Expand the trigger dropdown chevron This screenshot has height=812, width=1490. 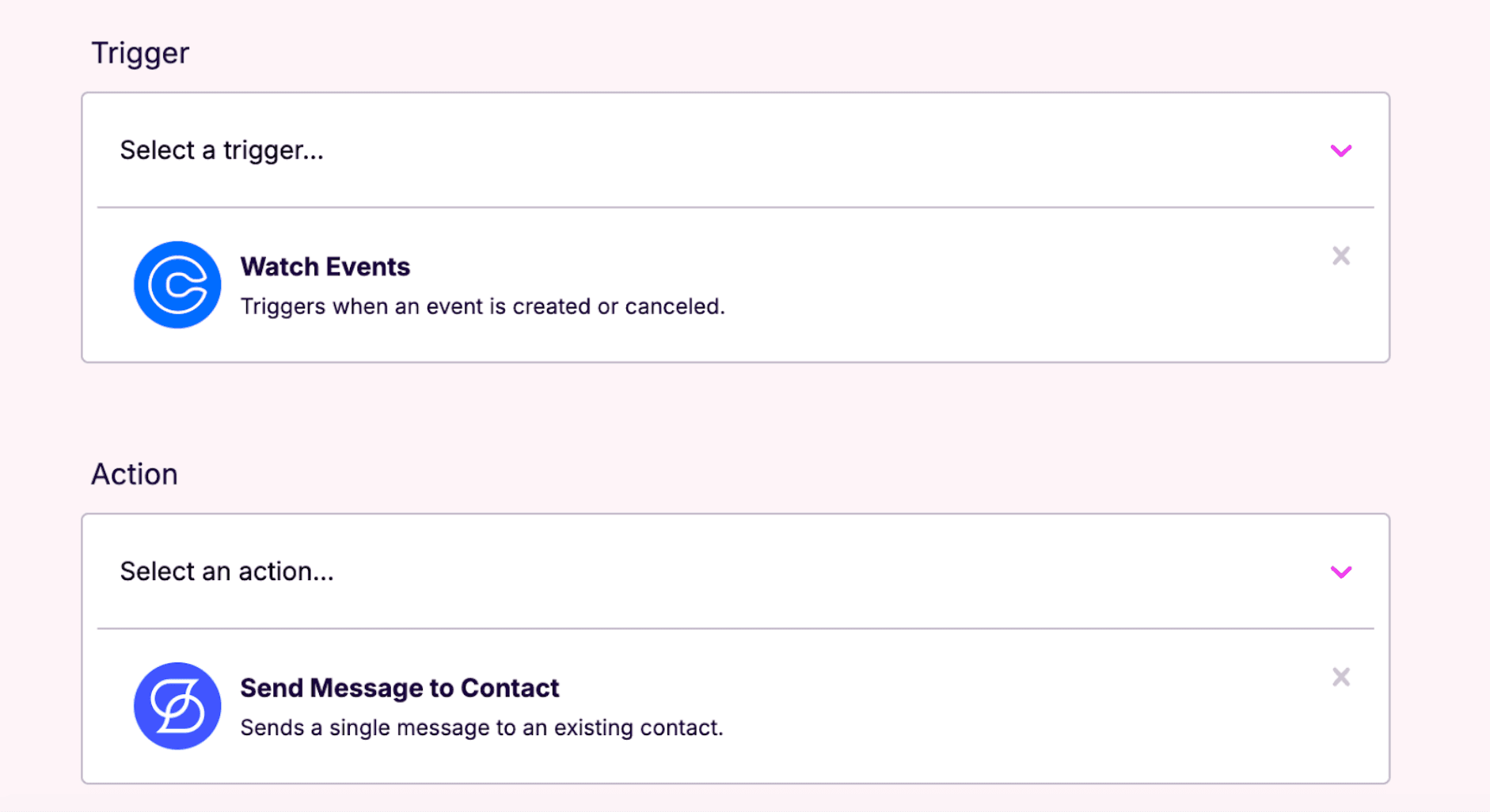[1340, 150]
